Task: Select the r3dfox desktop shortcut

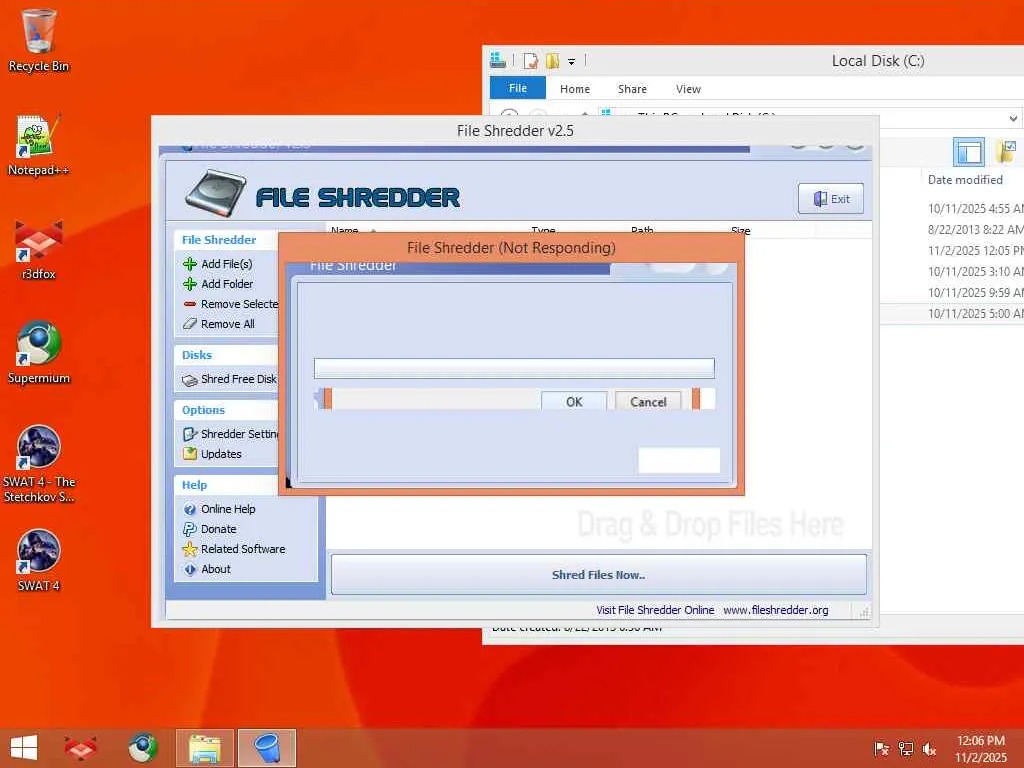Action: (x=39, y=249)
